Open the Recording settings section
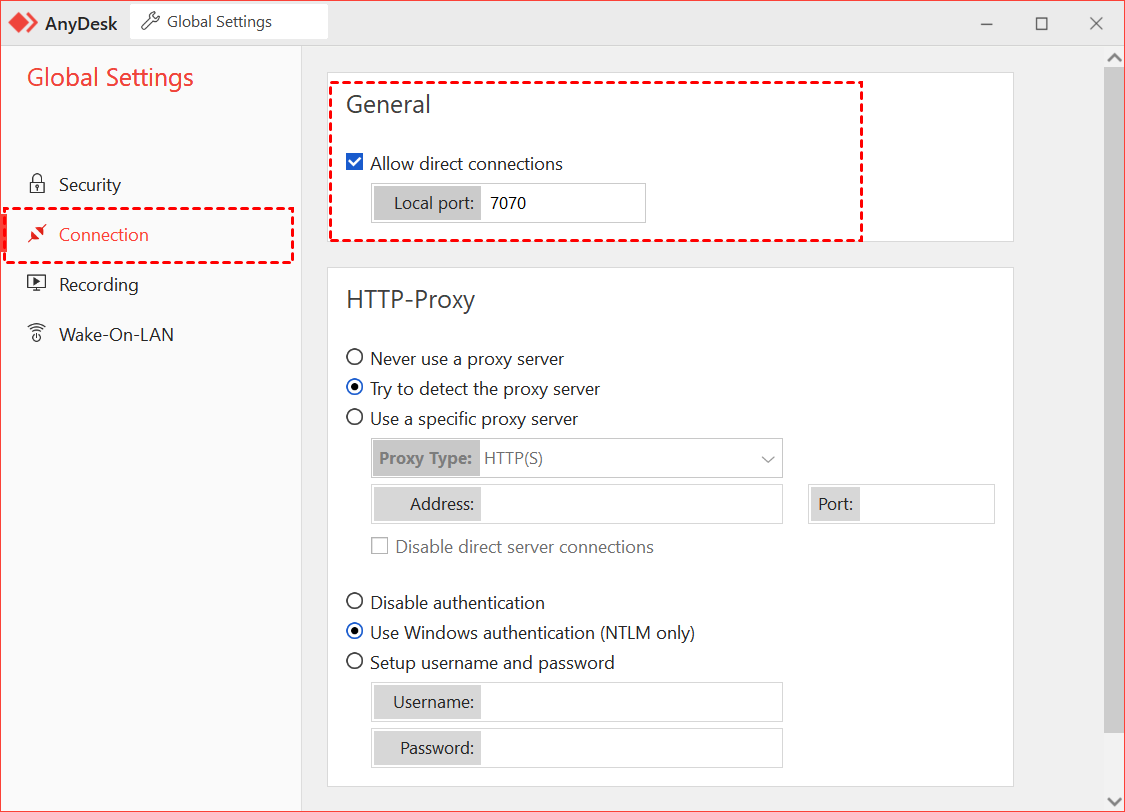This screenshot has width=1125, height=812. click(x=98, y=285)
